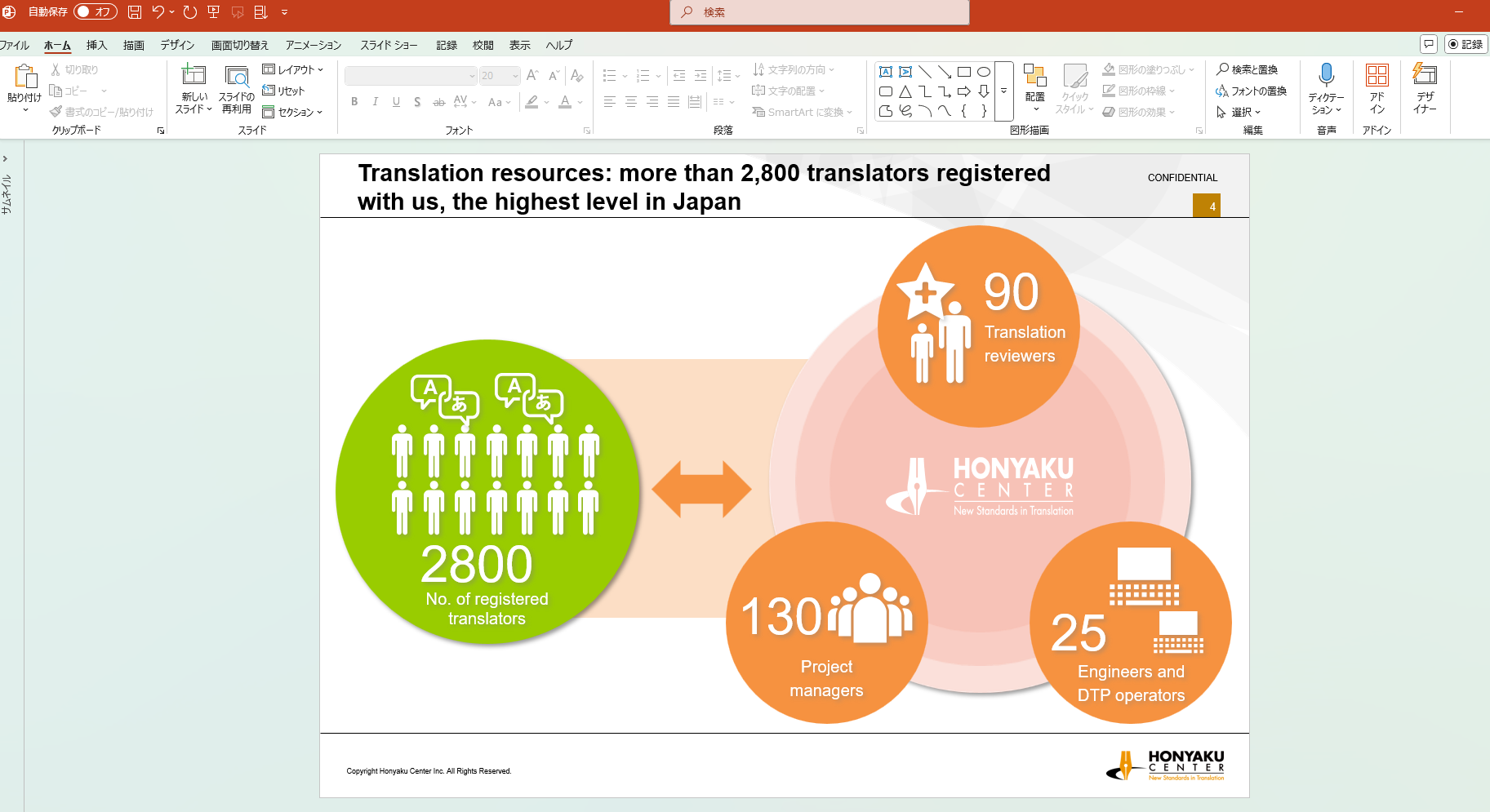
Task: Toggle Strikethrough formatting
Action: (x=438, y=102)
